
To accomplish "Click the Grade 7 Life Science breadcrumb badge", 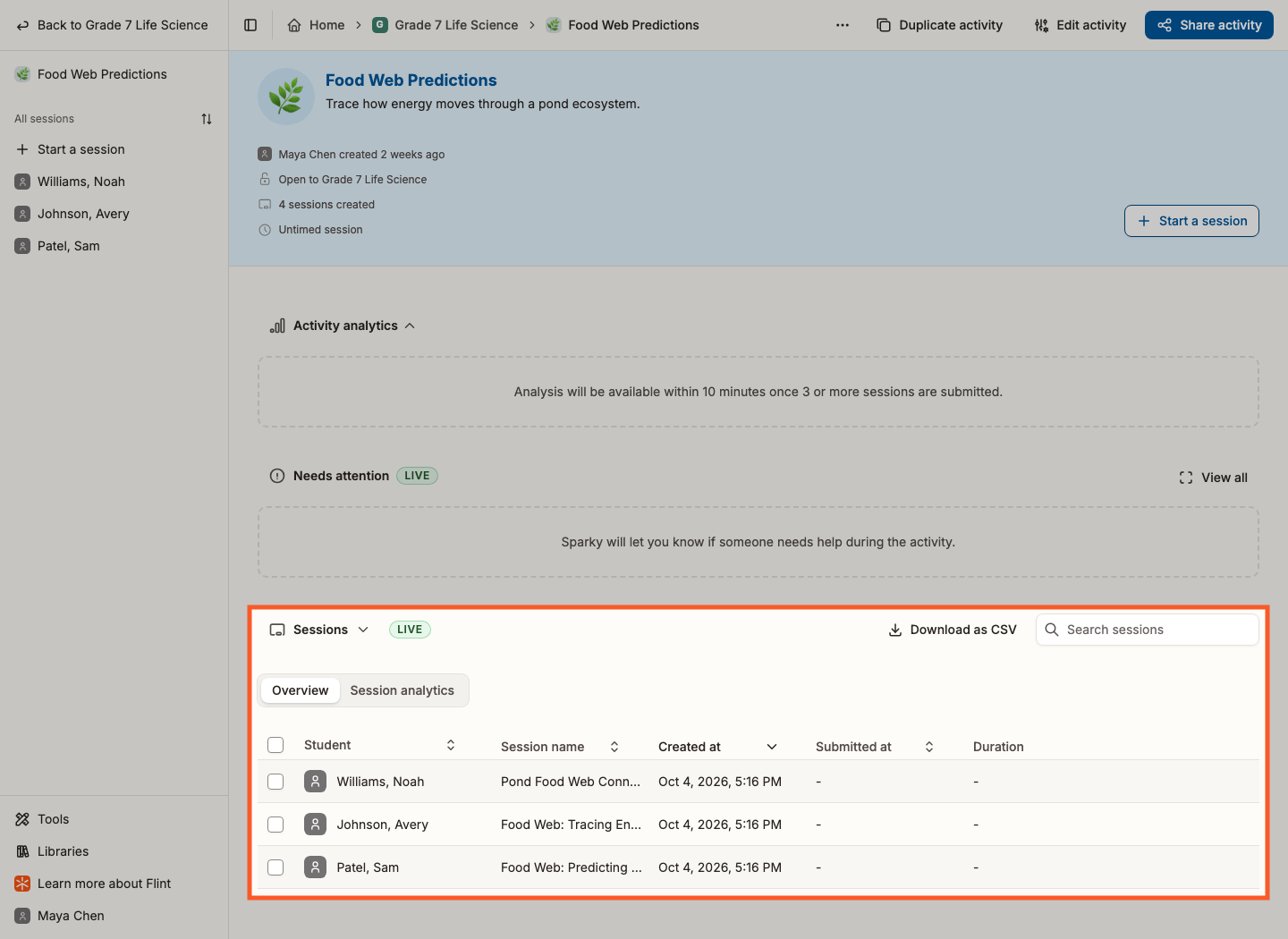I will (380, 25).
